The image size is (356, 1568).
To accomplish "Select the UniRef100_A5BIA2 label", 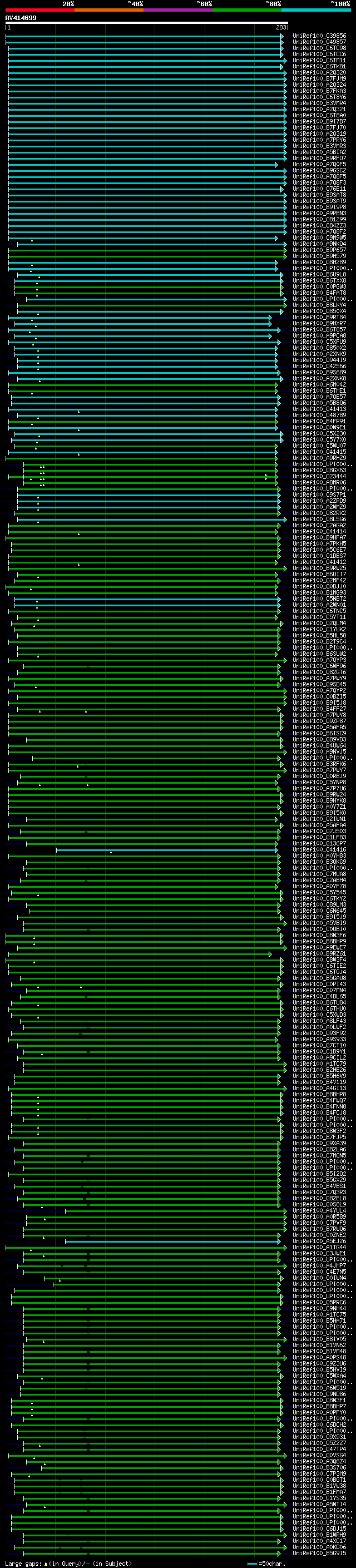I will pyautogui.click(x=319, y=152).
